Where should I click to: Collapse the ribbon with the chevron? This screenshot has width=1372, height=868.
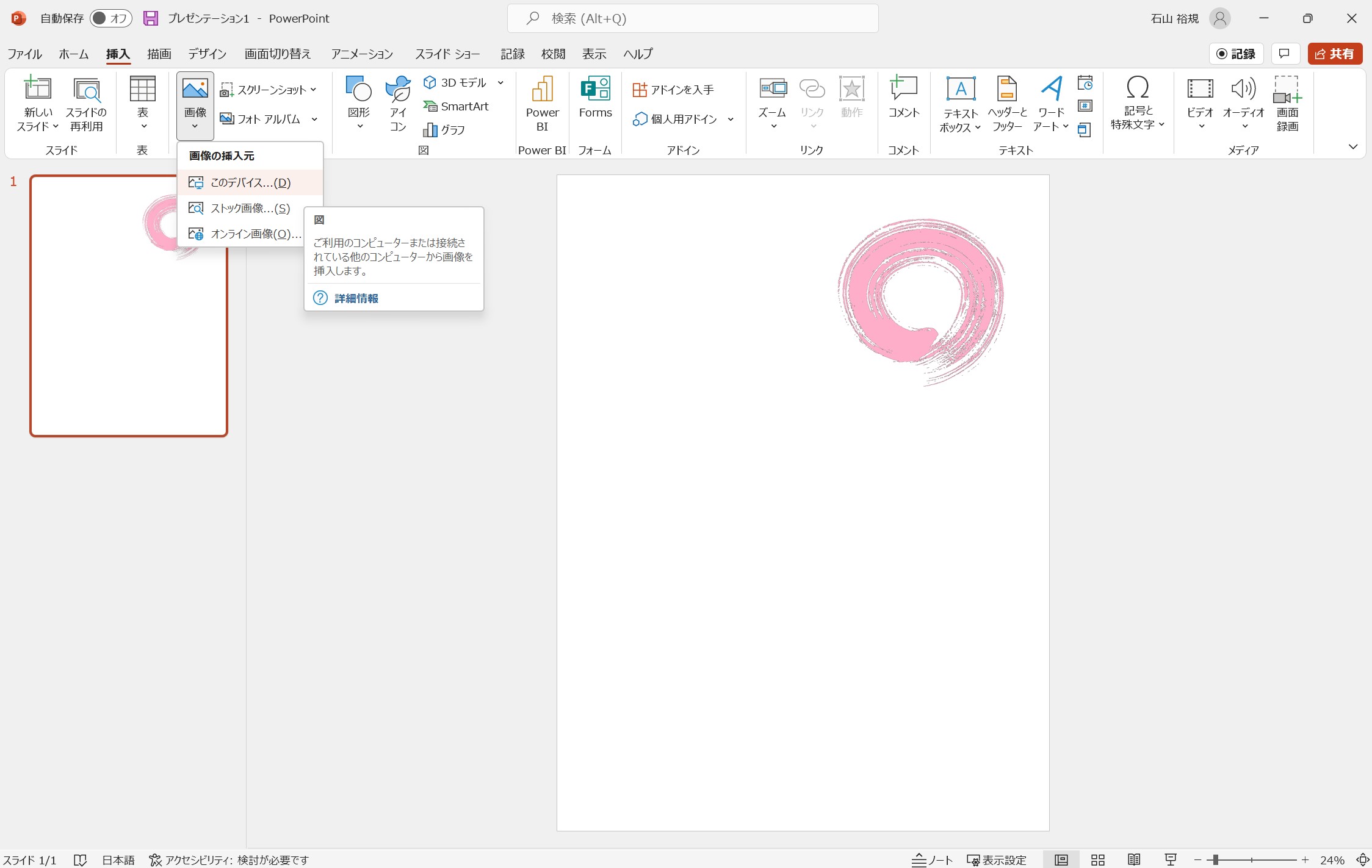tap(1352, 146)
